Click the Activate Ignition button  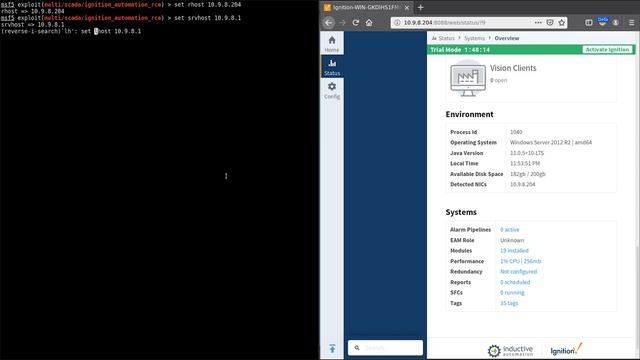tap(607, 49)
